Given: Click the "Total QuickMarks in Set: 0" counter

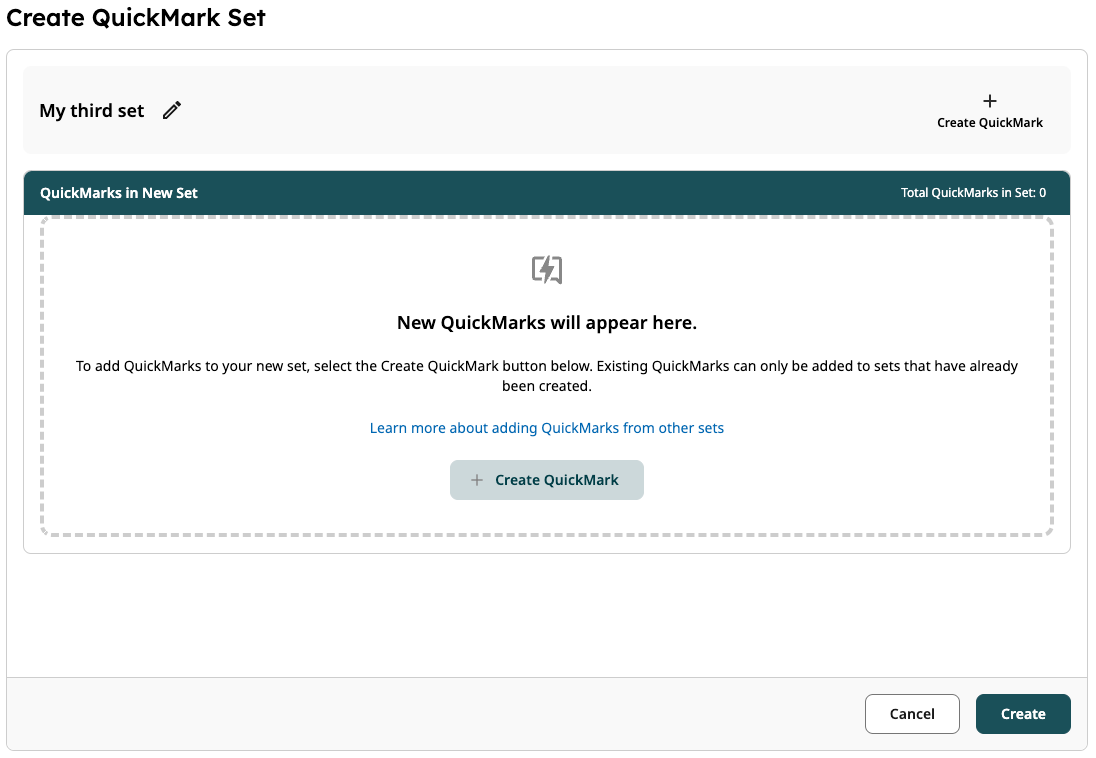Looking at the screenshot, I should click(x=973, y=193).
